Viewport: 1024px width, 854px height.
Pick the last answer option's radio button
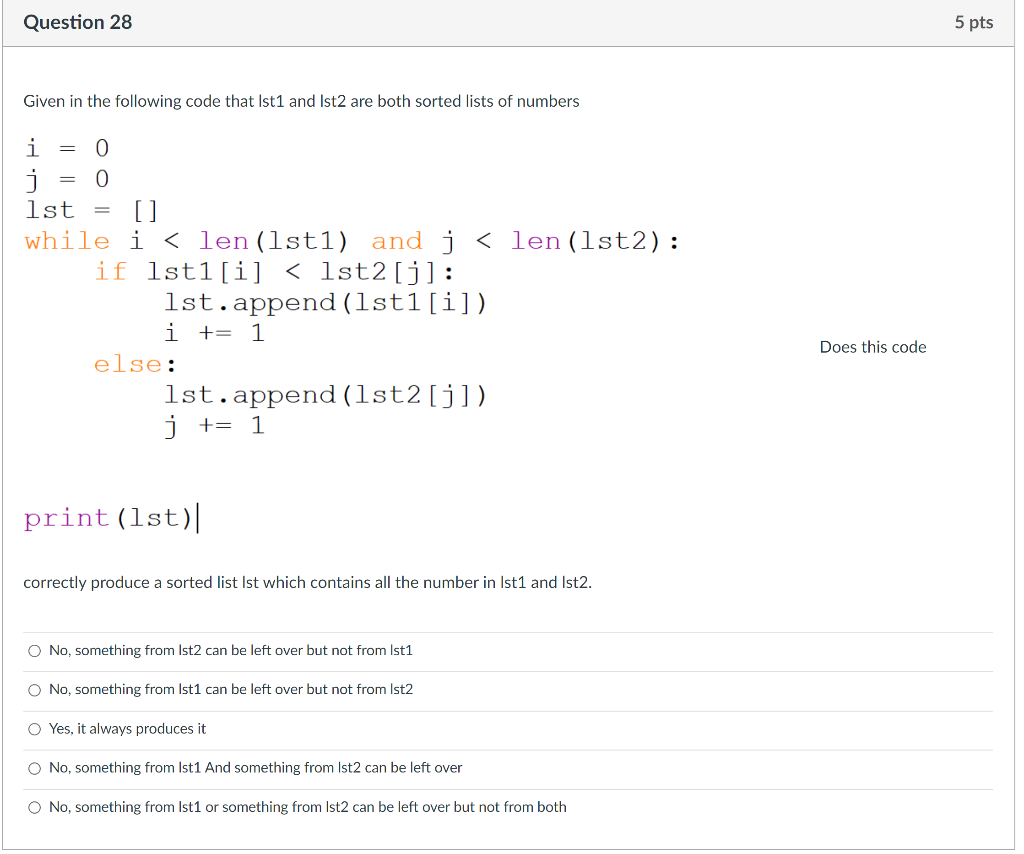[34, 807]
